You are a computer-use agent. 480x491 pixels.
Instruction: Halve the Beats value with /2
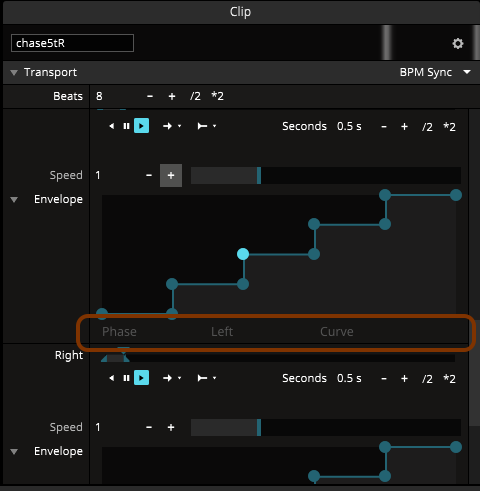point(195,96)
